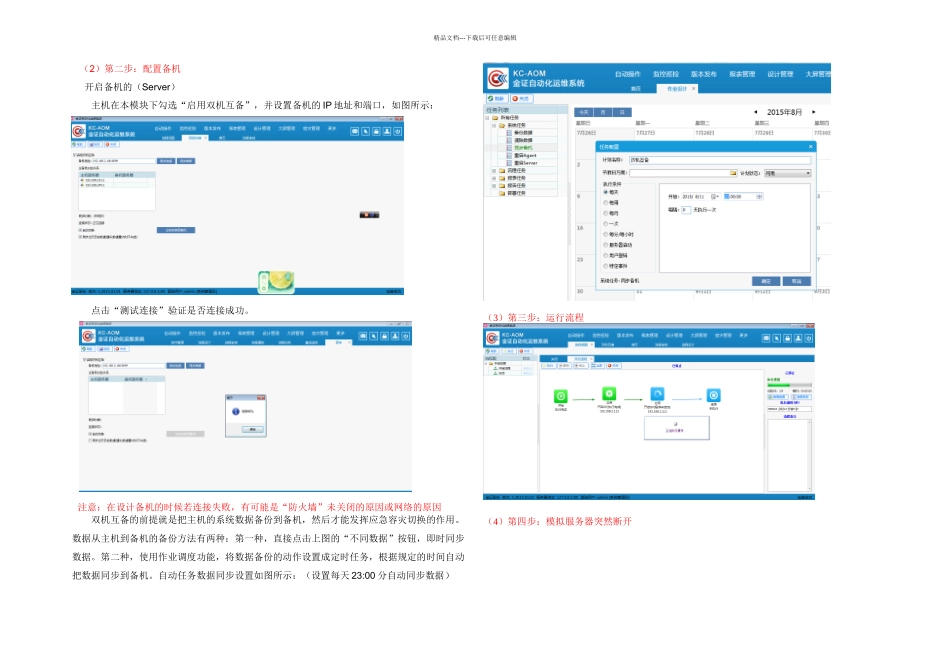
Task: Select the 一次 radio option
Action: point(605,224)
